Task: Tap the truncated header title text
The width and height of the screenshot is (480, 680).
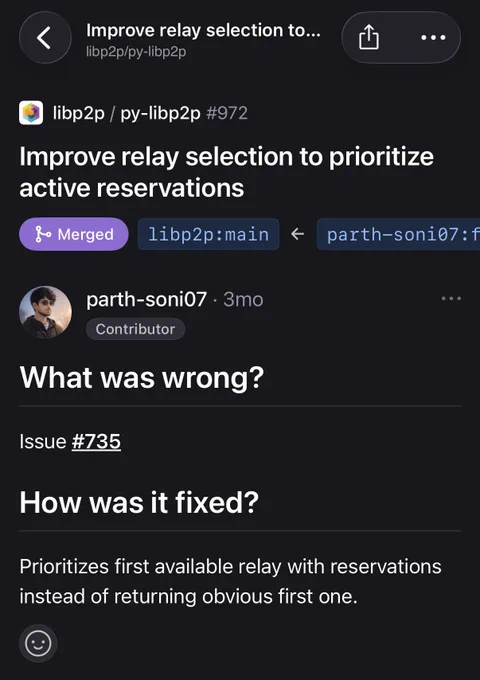Action: tap(203, 30)
